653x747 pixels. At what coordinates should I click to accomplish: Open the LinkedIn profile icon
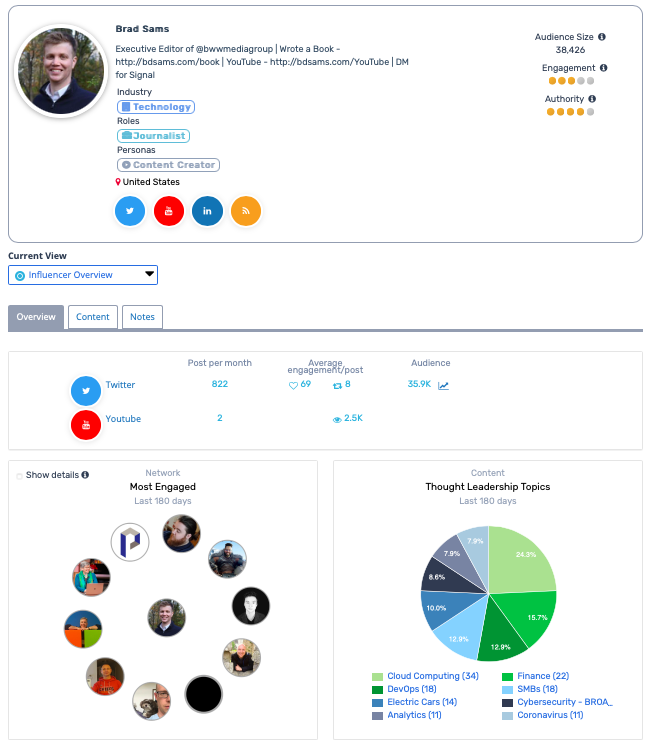click(207, 211)
